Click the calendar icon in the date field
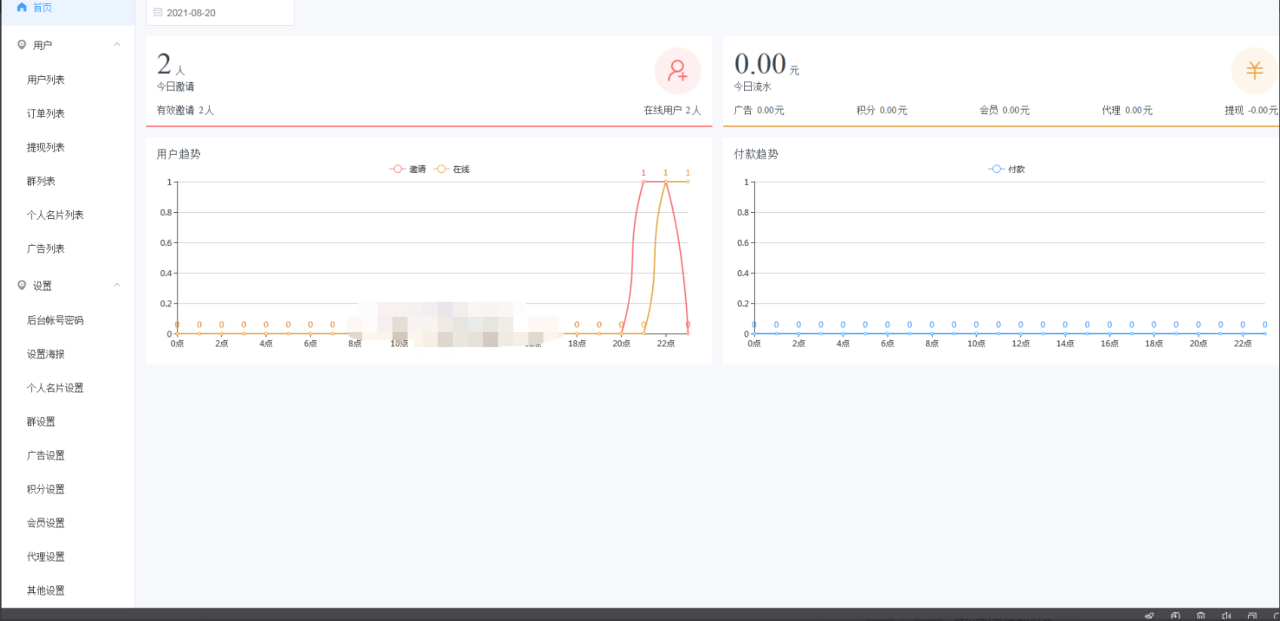Image resolution: width=1280 pixels, height=621 pixels. coord(157,13)
